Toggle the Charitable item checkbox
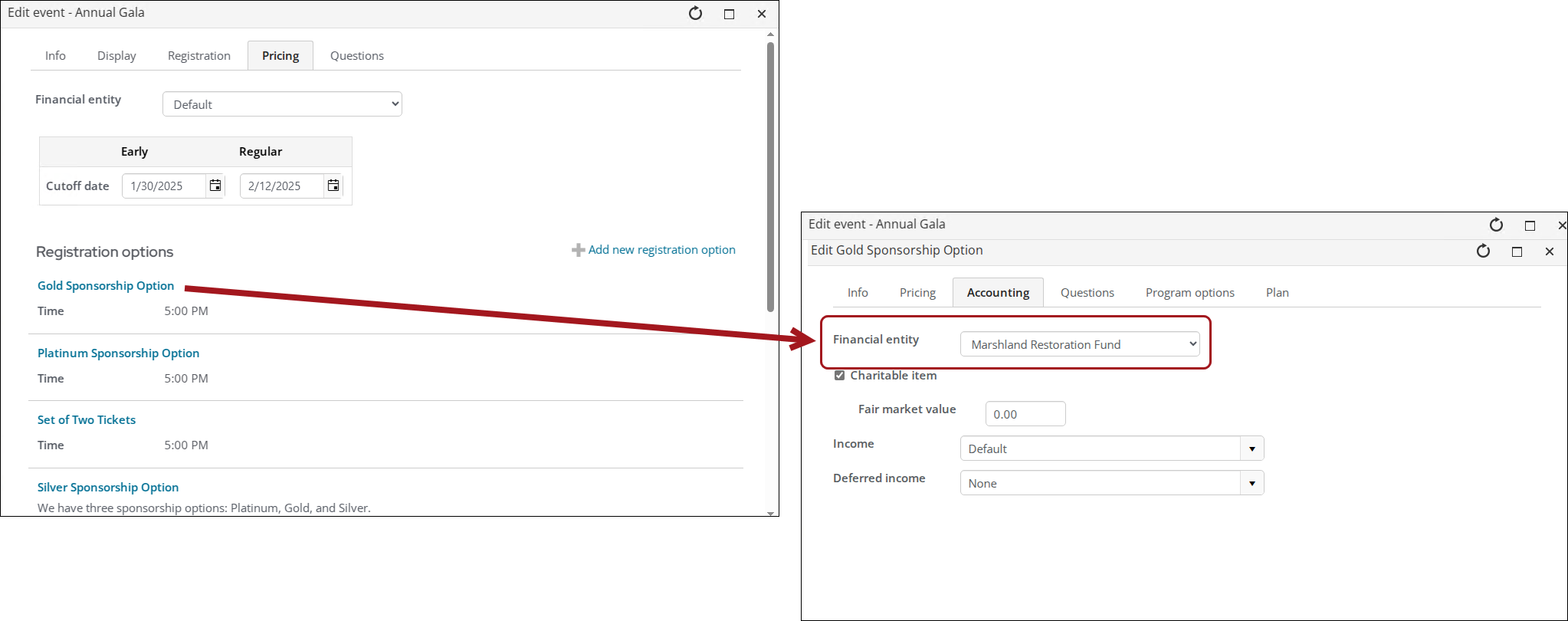The image size is (1568, 621). point(839,376)
